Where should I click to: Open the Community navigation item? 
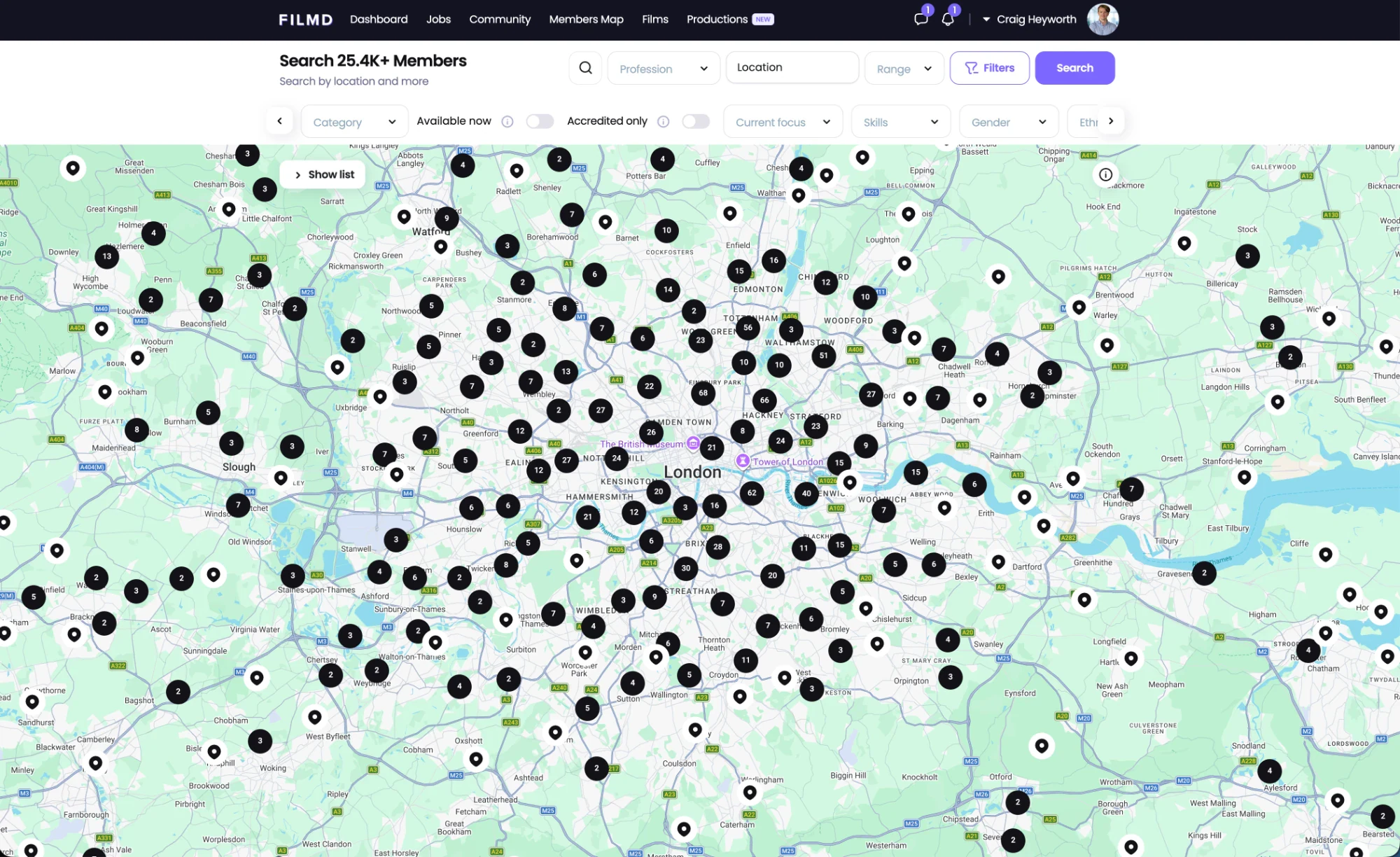(500, 20)
